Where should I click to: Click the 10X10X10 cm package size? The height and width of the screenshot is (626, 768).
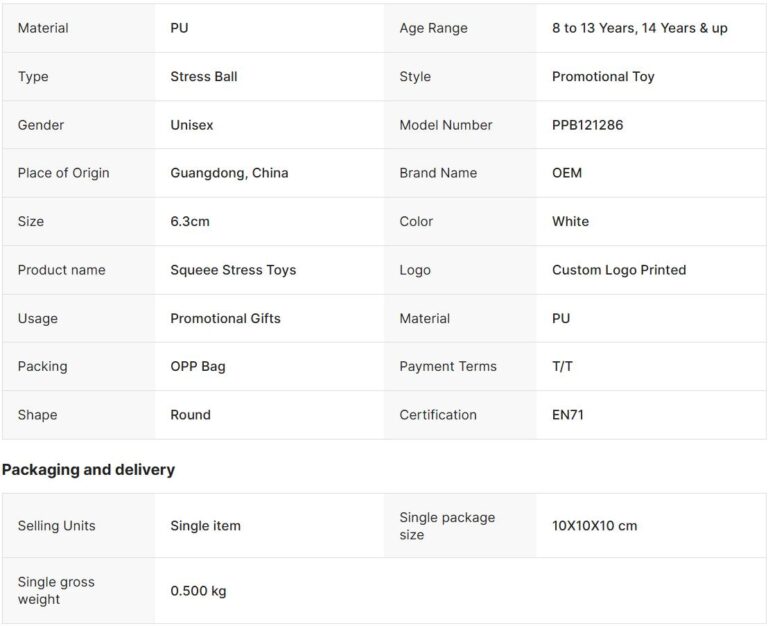594,526
